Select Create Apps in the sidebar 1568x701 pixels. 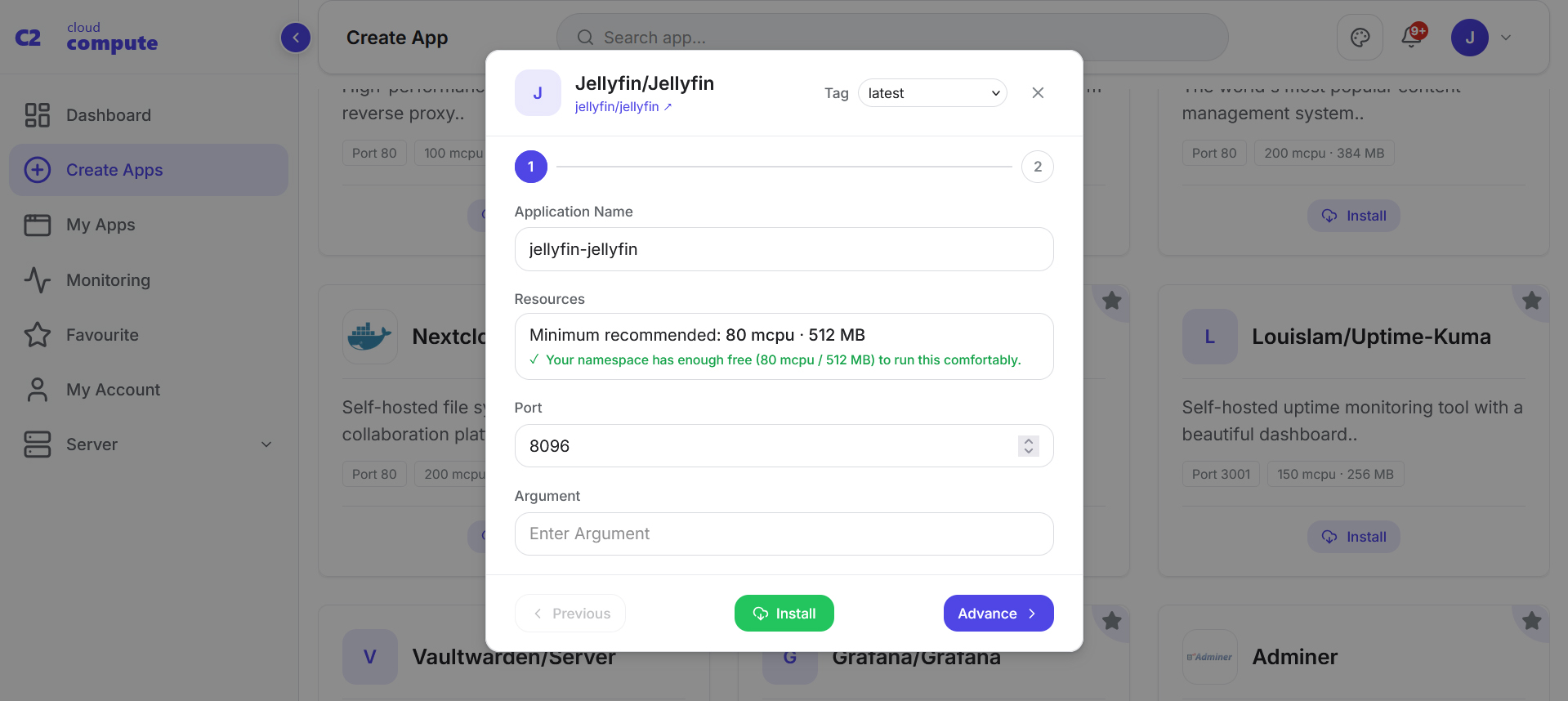tap(149, 170)
